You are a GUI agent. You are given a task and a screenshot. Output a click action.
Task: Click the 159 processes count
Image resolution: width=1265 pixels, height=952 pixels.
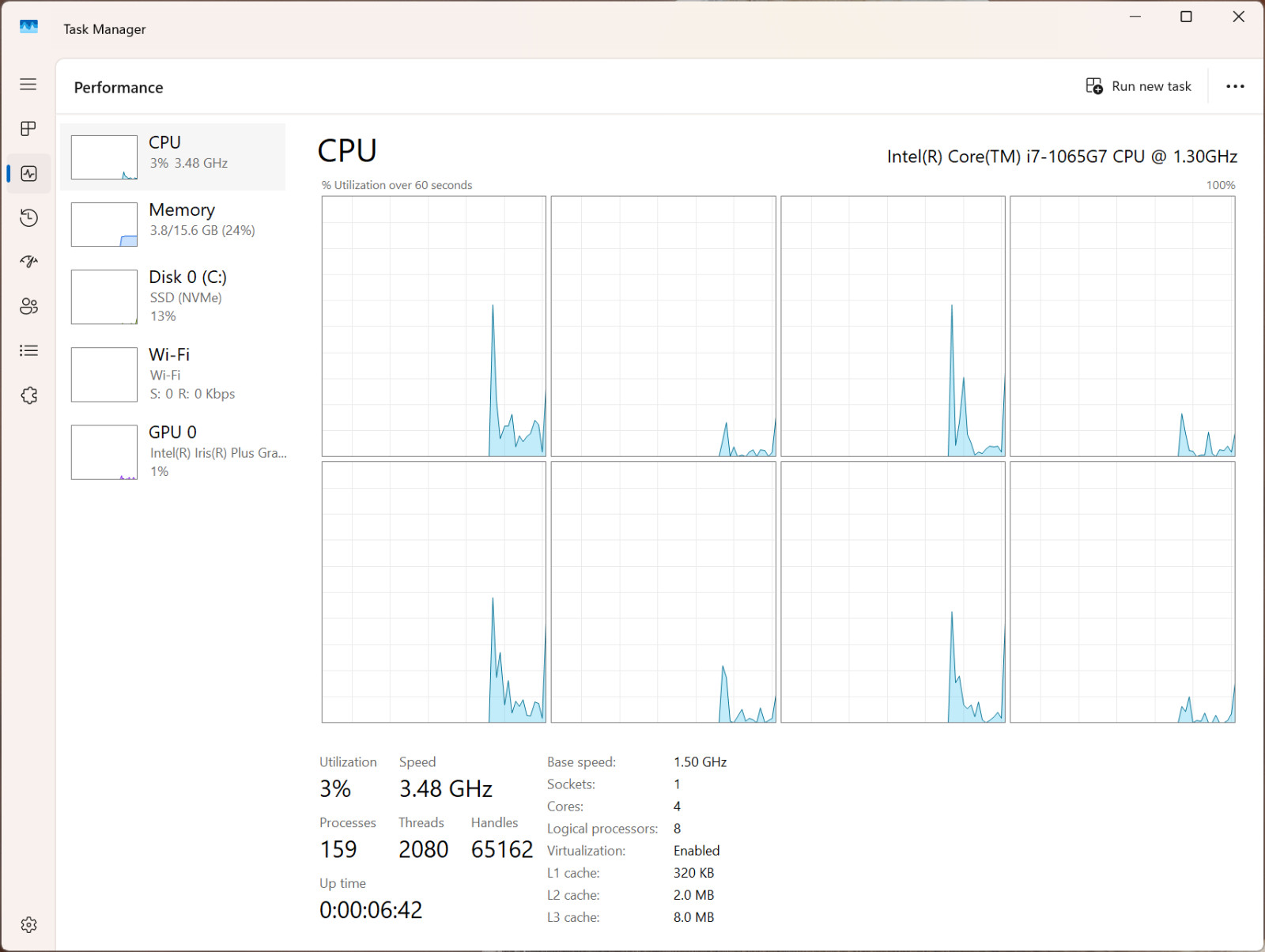tap(338, 849)
